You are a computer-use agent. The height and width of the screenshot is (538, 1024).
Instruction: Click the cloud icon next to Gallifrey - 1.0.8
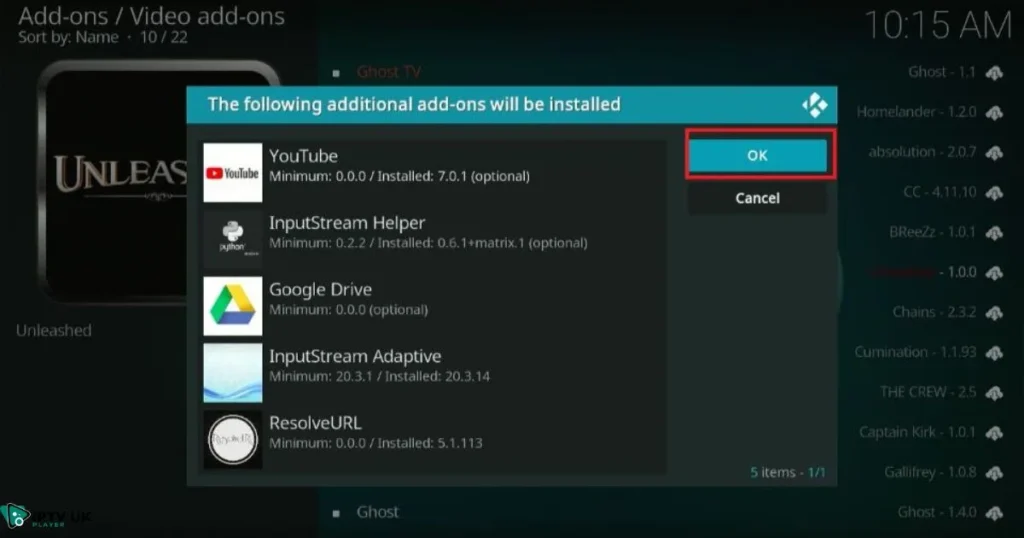(x=994, y=473)
